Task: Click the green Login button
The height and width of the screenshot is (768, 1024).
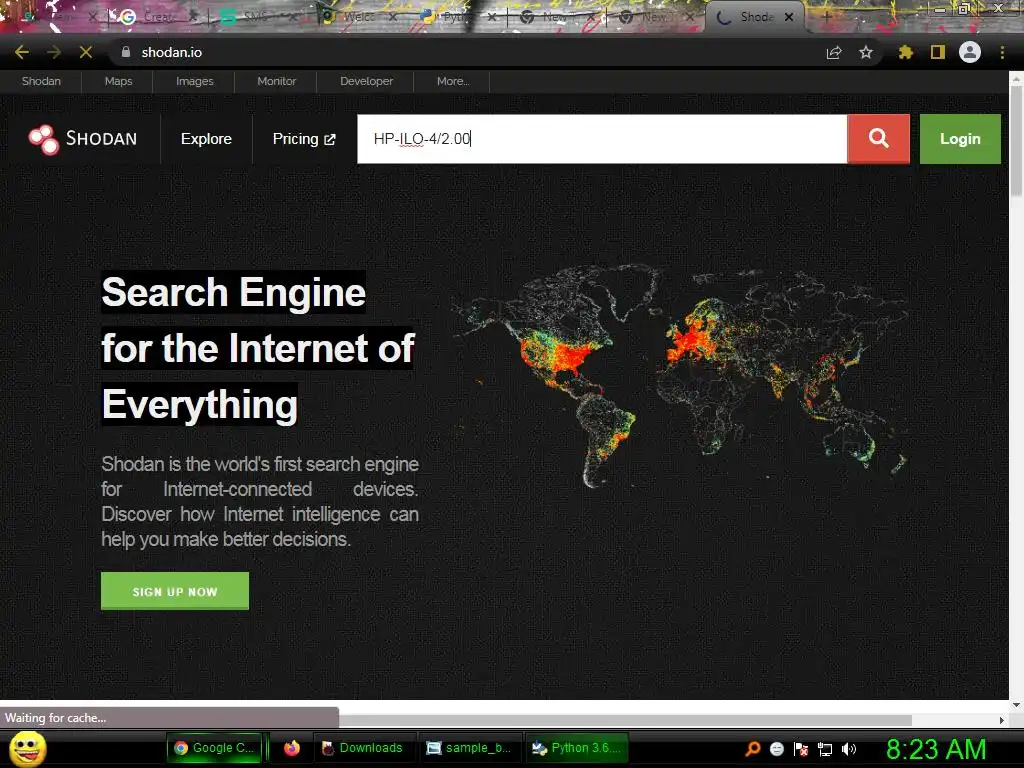Action: point(960,138)
